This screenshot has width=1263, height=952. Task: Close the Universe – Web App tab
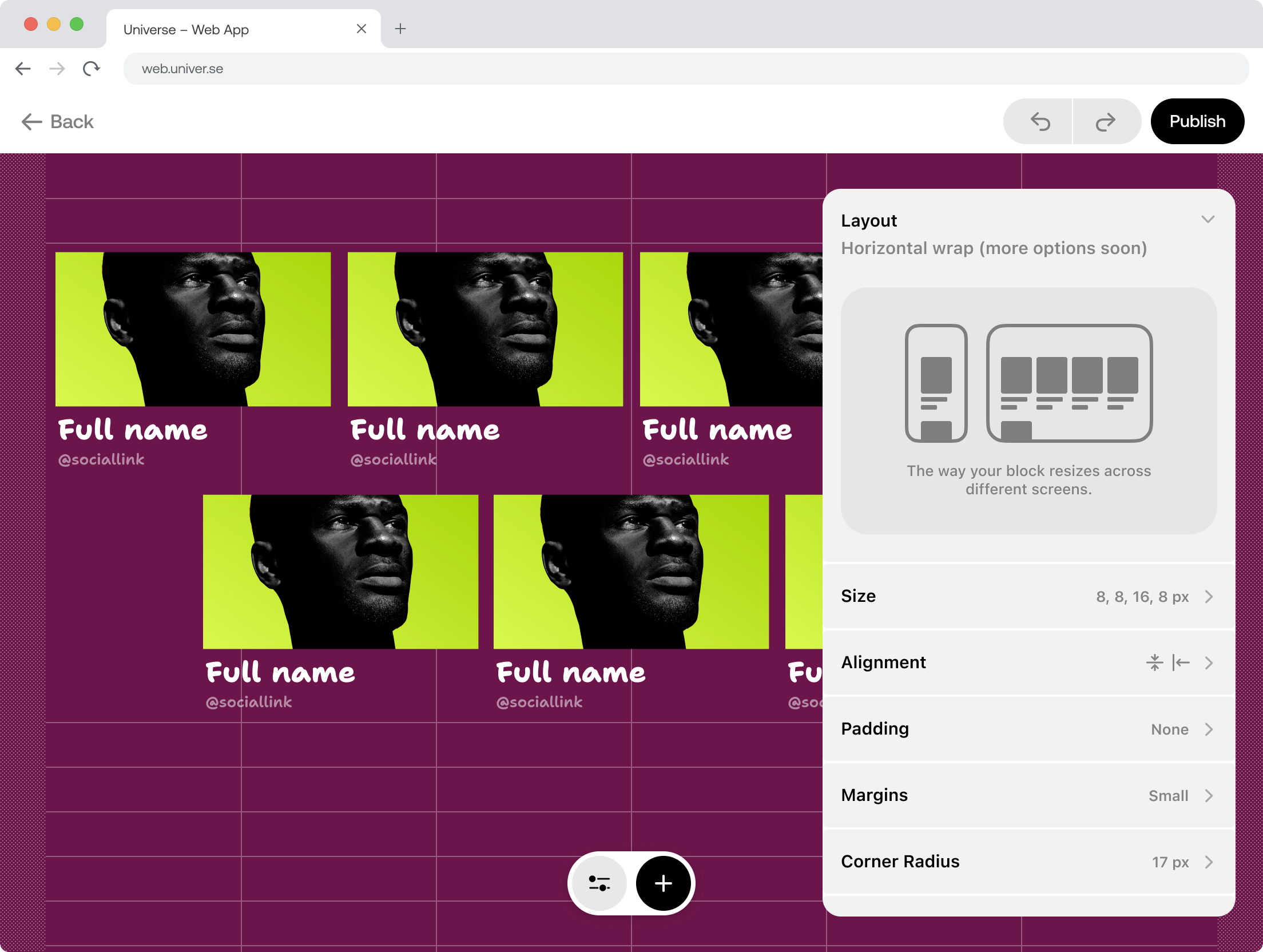[x=361, y=29]
